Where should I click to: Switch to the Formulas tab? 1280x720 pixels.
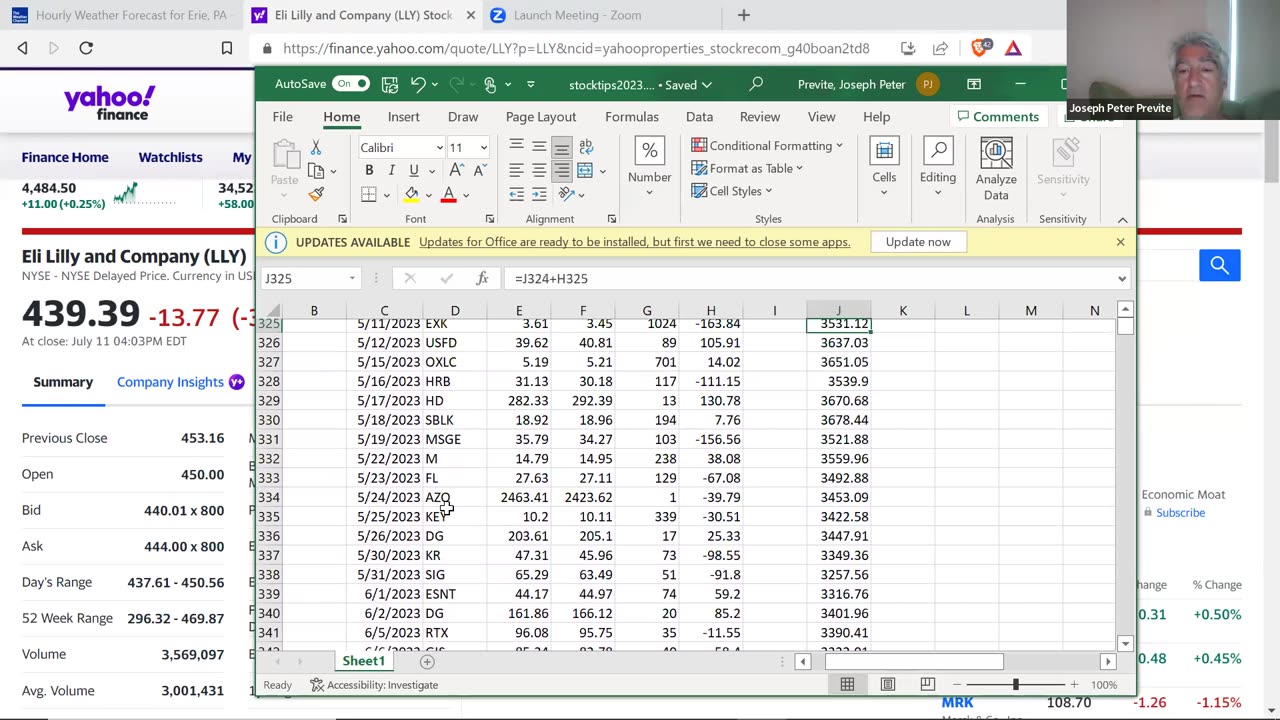click(x=632, y=117)
